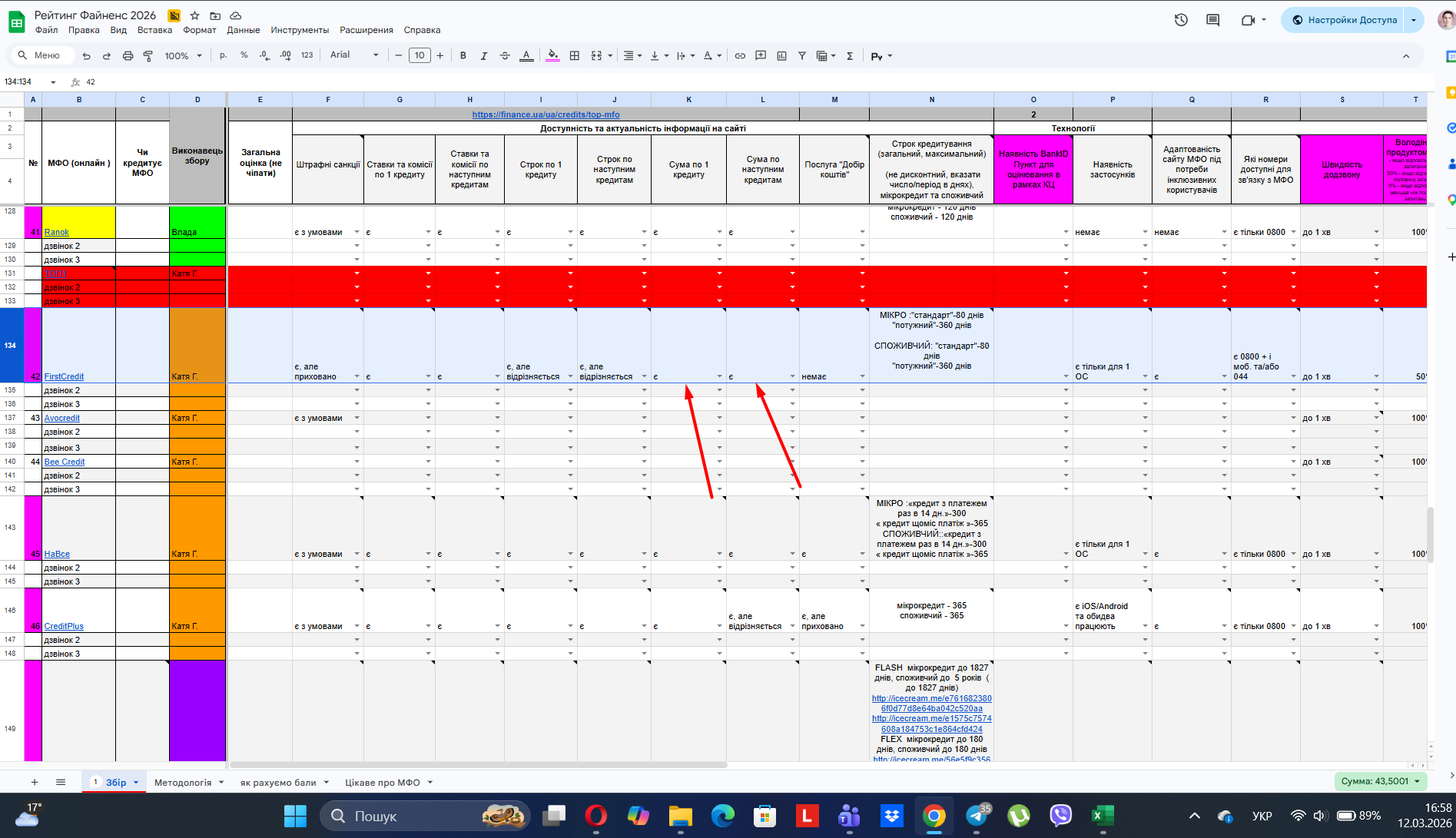The image size is (1456, 838).
Task: Click the borders grid icon
Action: point(574,56)
